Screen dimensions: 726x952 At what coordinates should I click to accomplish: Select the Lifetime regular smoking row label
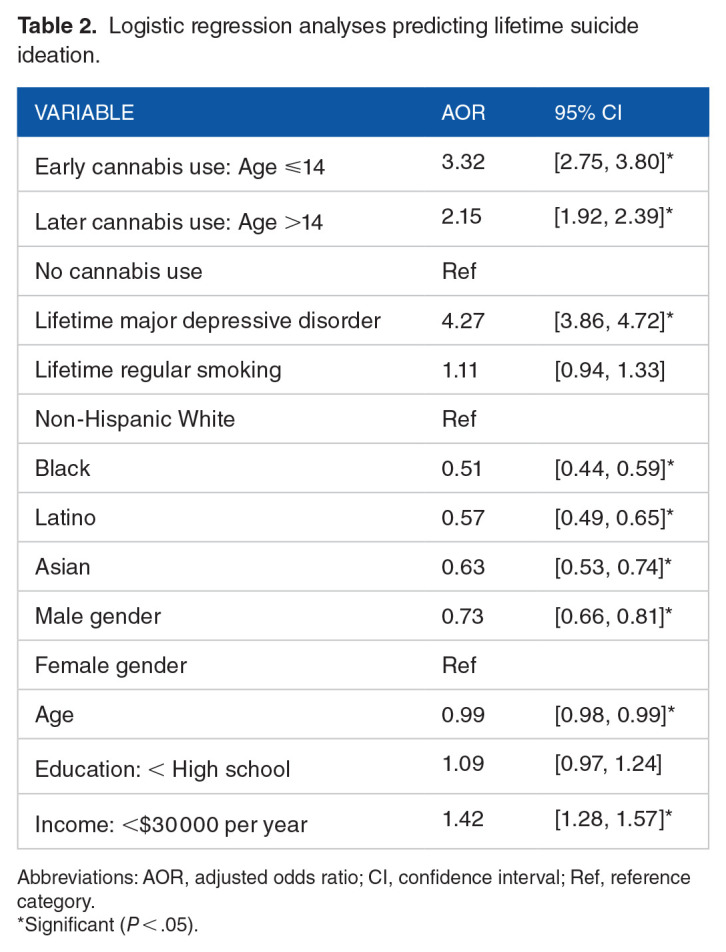158,370
